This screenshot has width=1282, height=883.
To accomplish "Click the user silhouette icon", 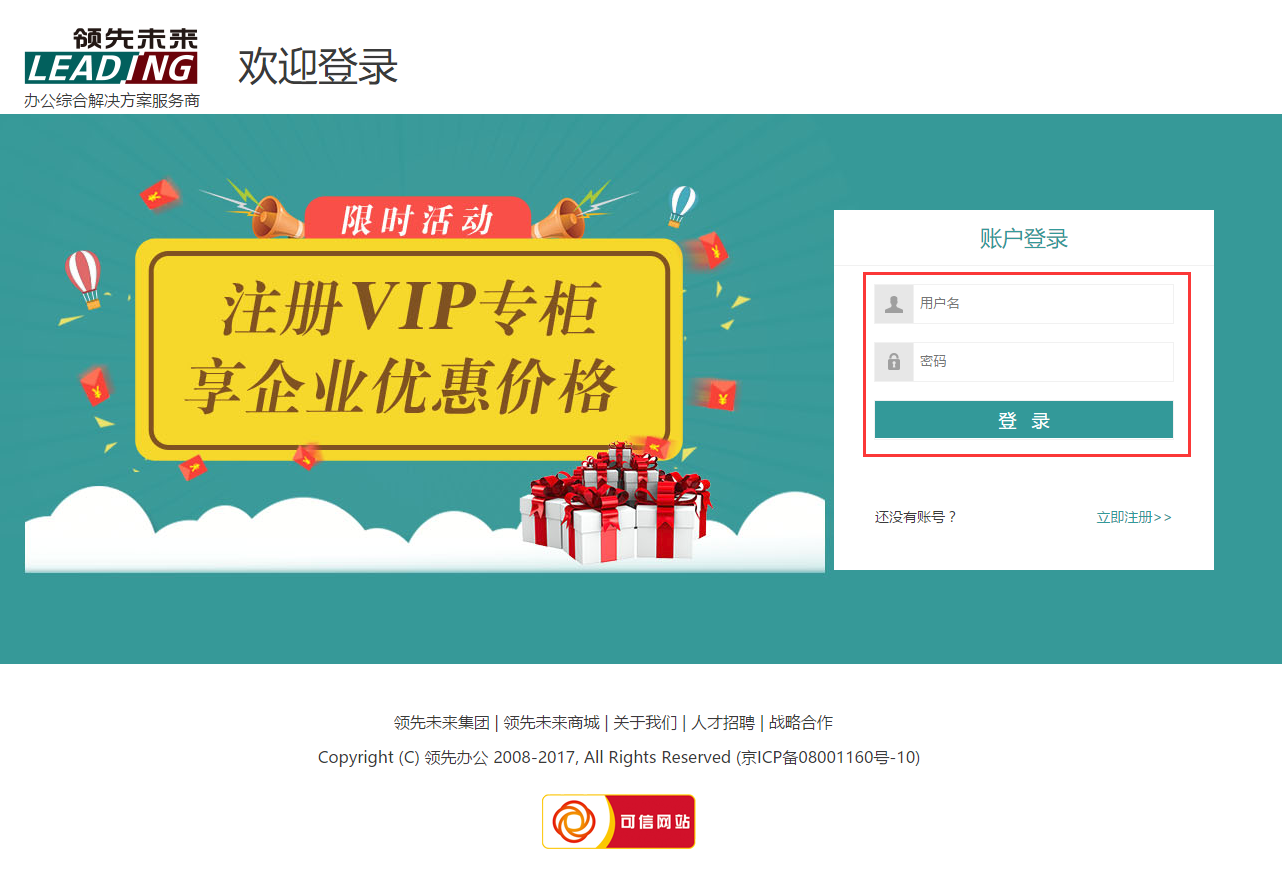I will [x=894, y=304].
